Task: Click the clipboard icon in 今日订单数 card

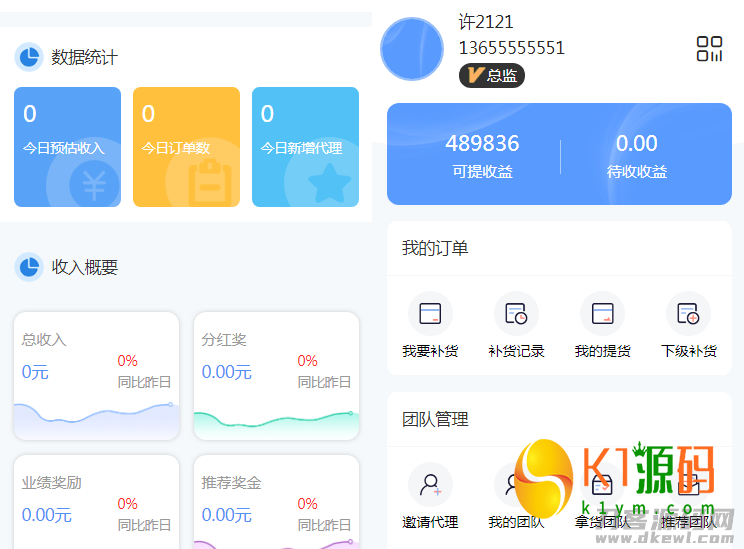Action: 209,182
